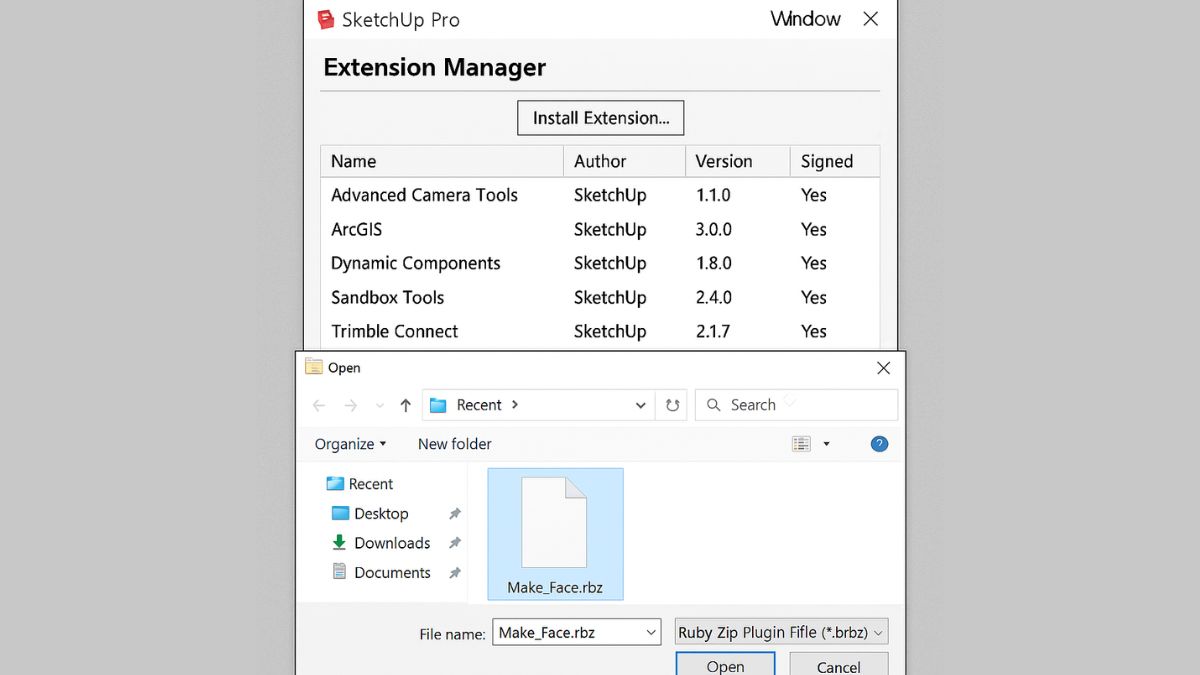This screenshot has height=675, width=1200.
Task: Close the SketchUp Pro Extension Manager window
Action: (871, 19)
